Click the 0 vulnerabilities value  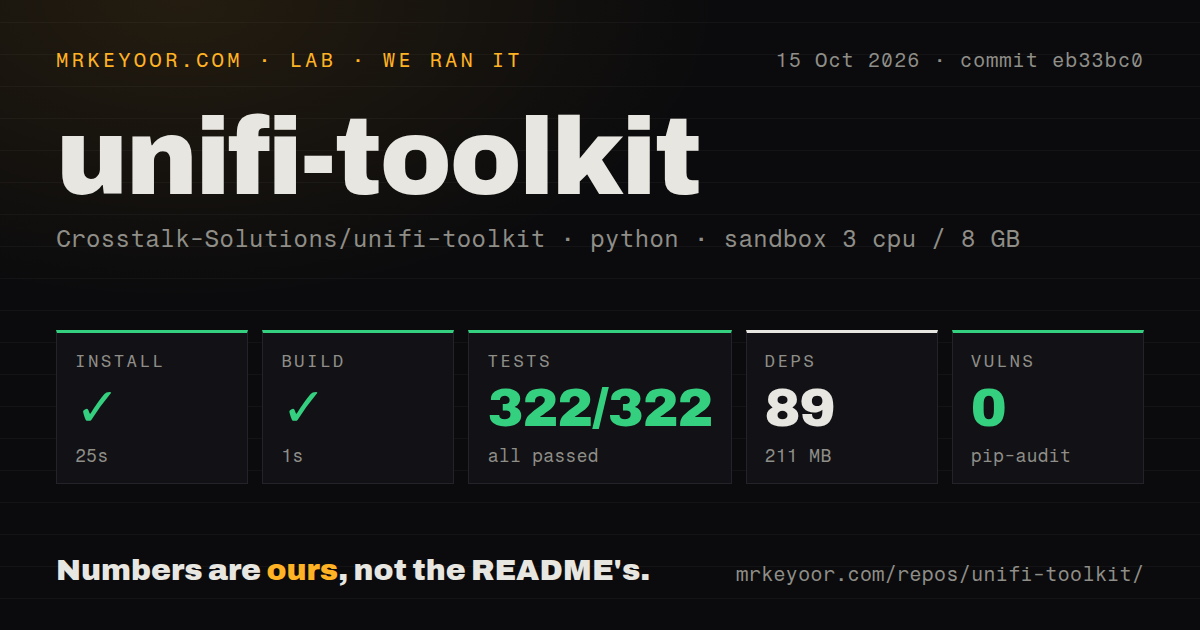989,408
